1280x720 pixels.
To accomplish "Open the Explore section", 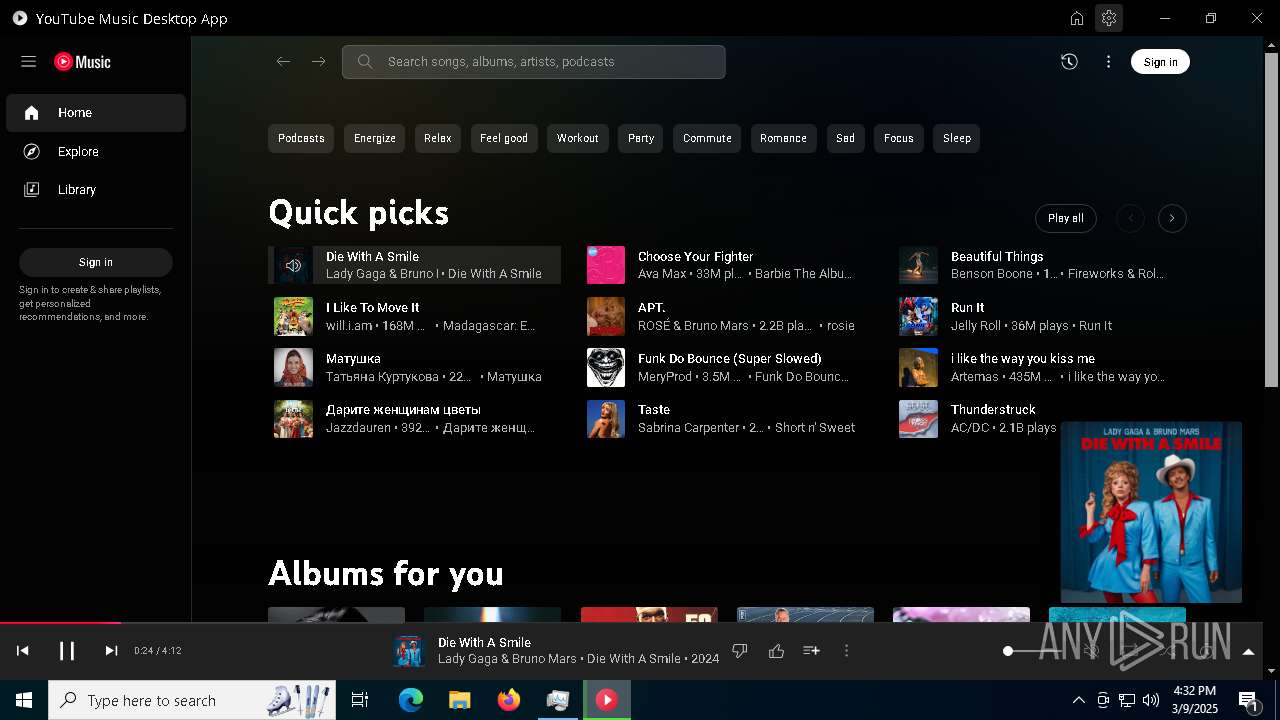I will (96, 152).
